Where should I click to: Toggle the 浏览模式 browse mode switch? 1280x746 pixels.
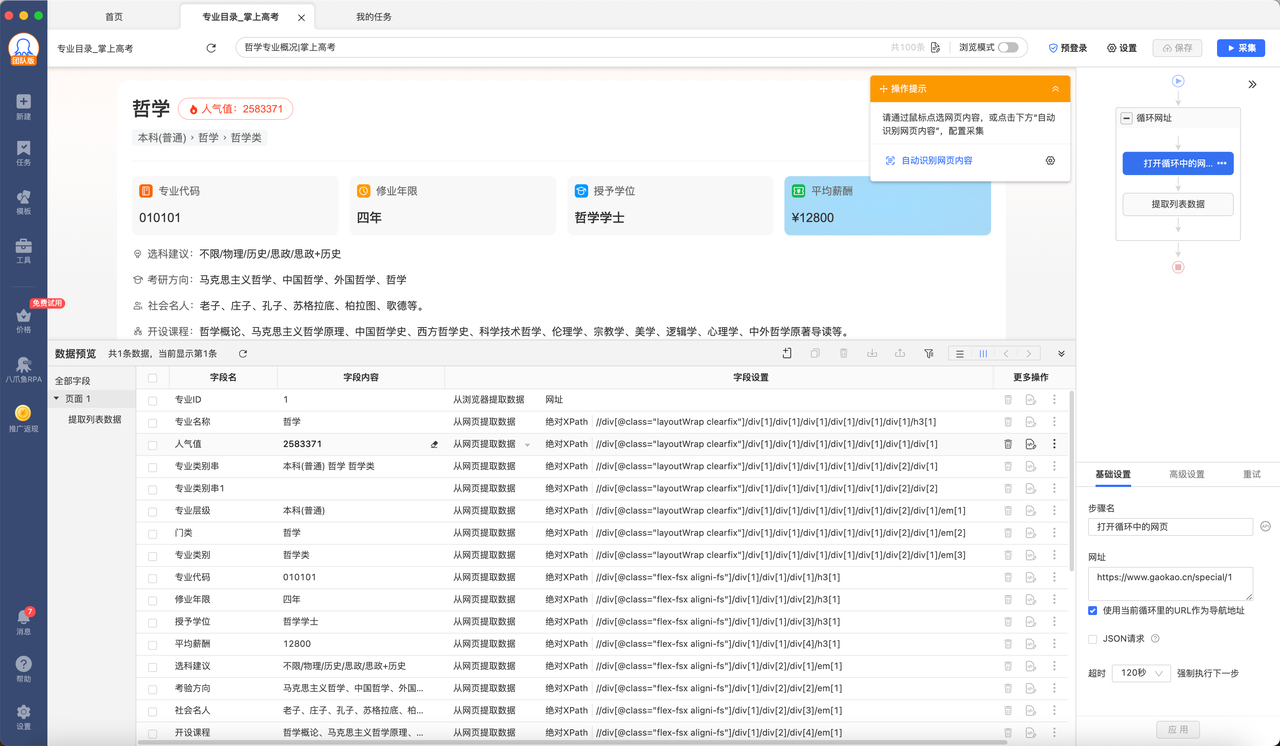pyautogui.click(x=1008, y=47)
